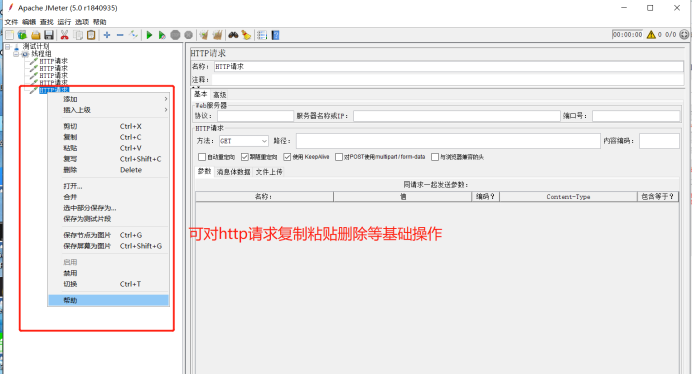This screenshot has width=692, height=374.
Task: Tick the 与浏览器兼容的头 checkbox
Action: (x=435, y=157)
